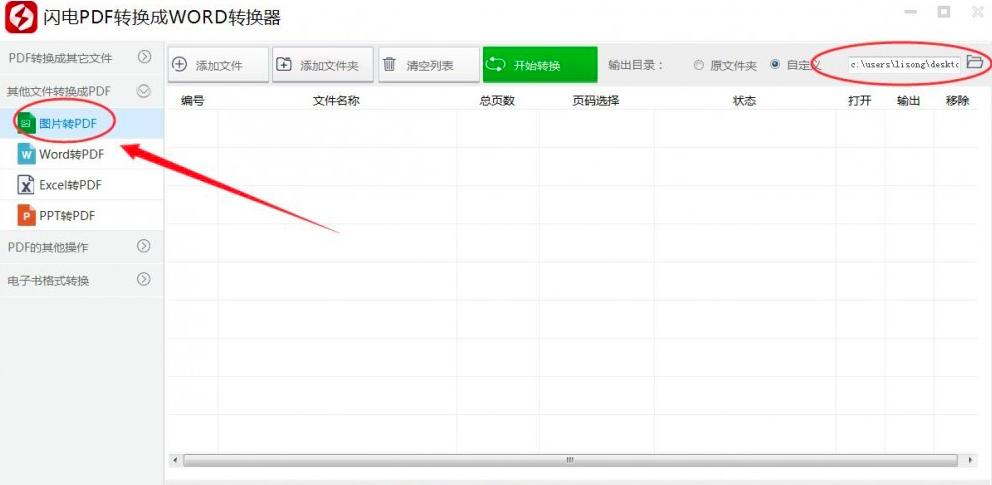The width and height of the screenshot is (992, 485).
Task: Click the 添加文件夹 button
Action: pos(323,64)
